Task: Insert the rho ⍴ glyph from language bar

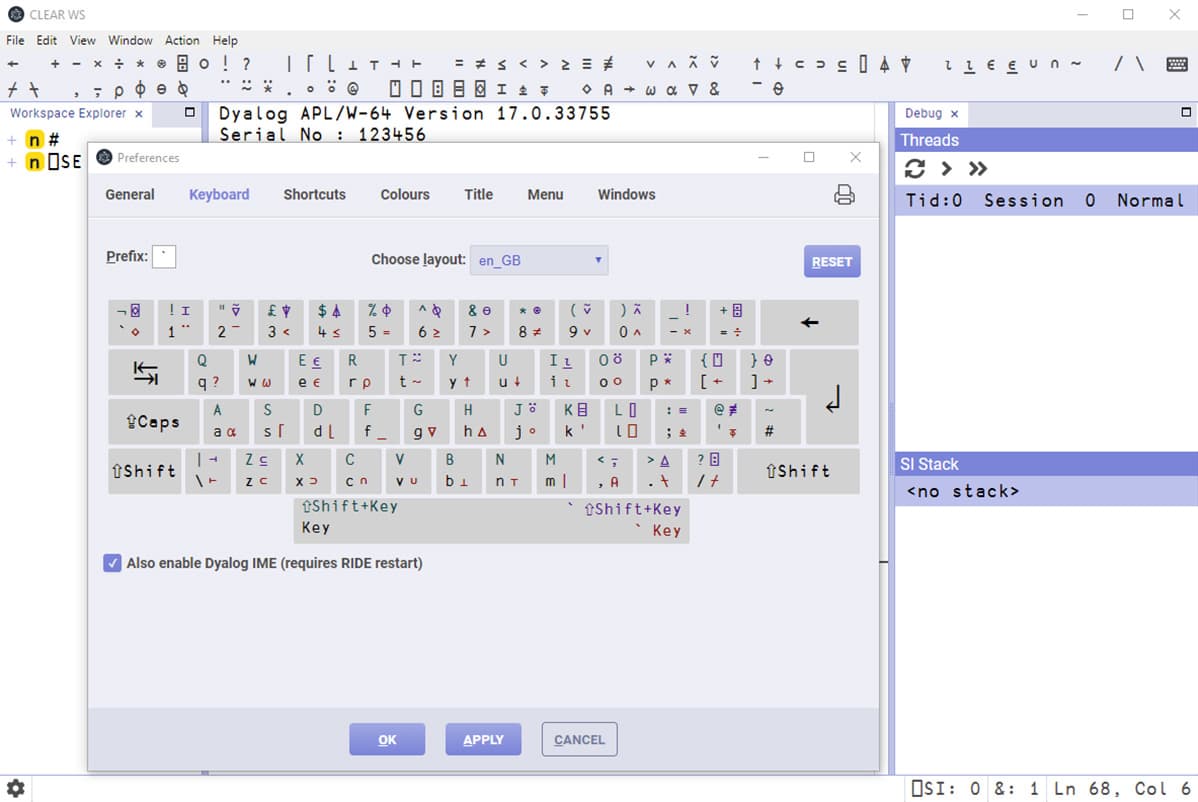Action: tap(118, 89)
